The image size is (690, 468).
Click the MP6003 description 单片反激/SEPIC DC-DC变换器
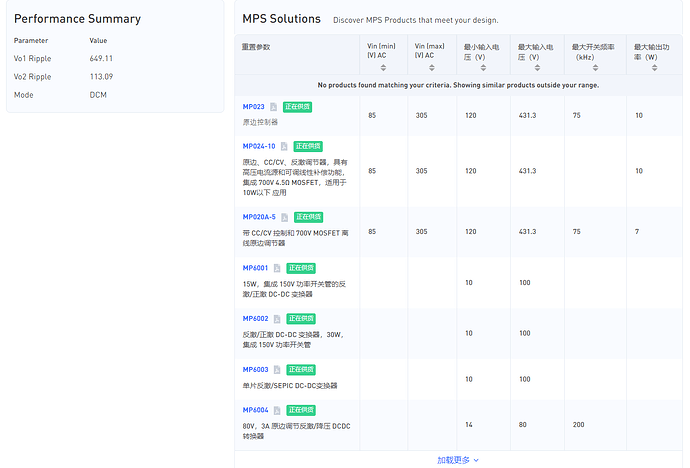click(290, 386)
